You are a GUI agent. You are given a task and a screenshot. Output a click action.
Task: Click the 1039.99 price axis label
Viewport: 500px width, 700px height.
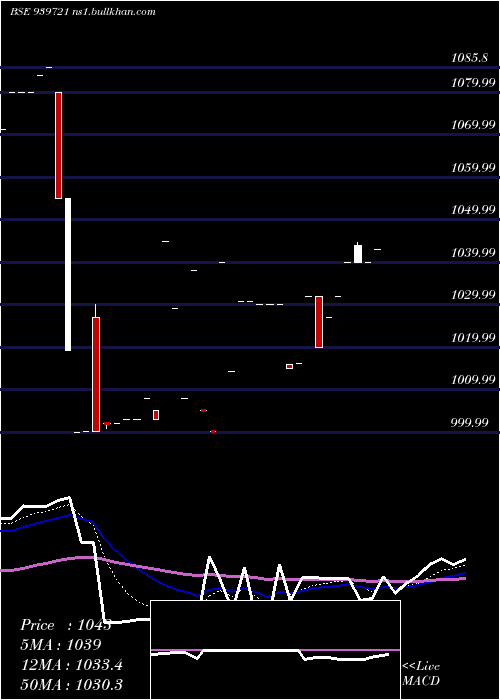(473, 253)
